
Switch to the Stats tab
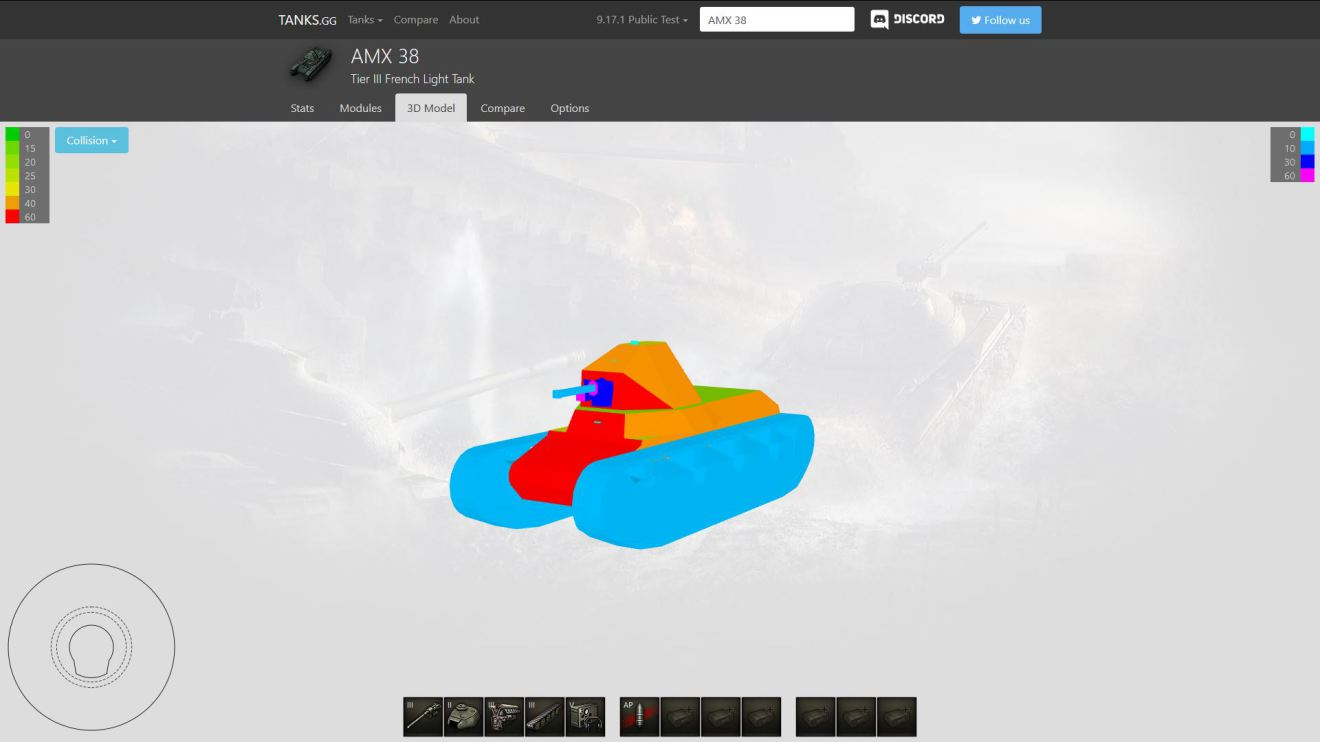click(302, 108)
